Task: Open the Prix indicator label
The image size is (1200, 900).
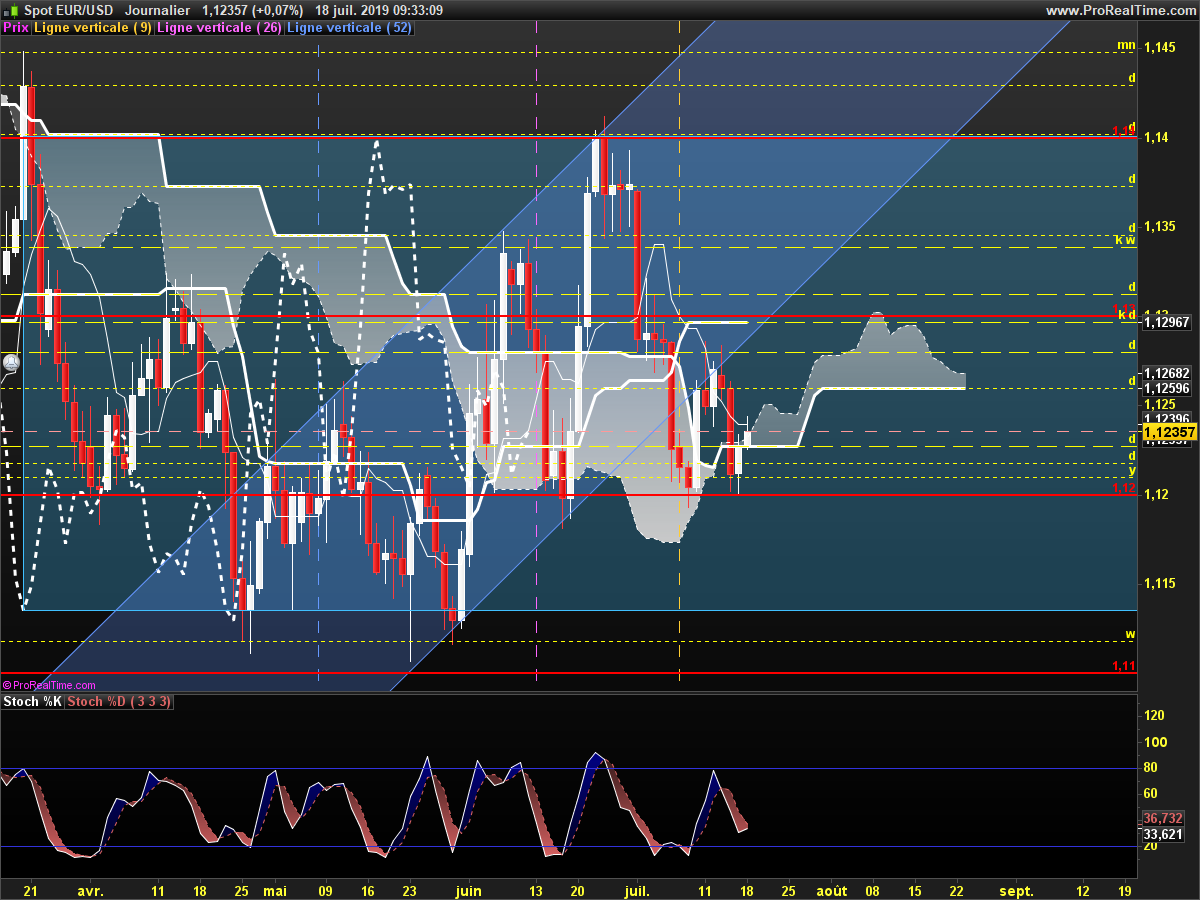Action: [15, 28]
